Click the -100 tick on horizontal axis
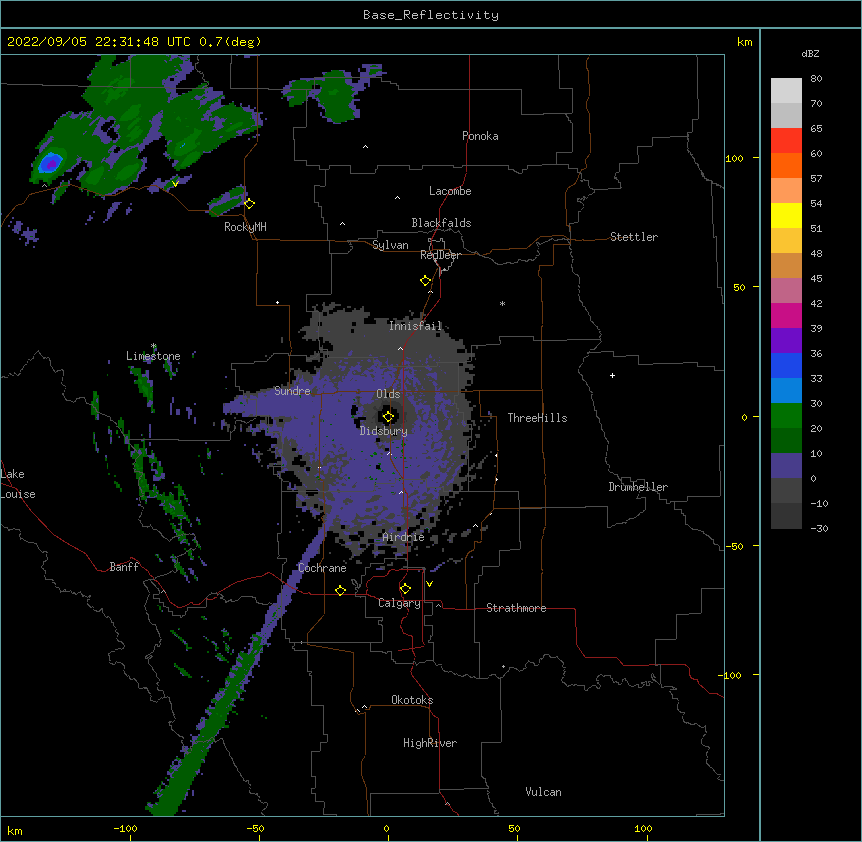 (x=125, y=828)
